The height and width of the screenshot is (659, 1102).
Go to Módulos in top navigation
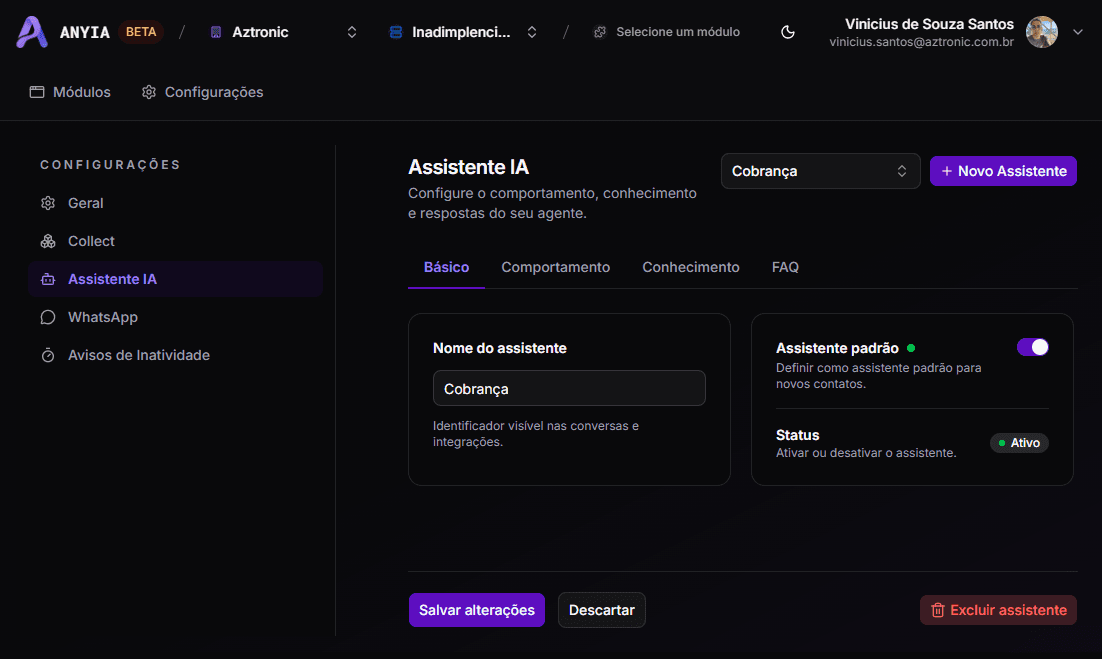point(70,92)
